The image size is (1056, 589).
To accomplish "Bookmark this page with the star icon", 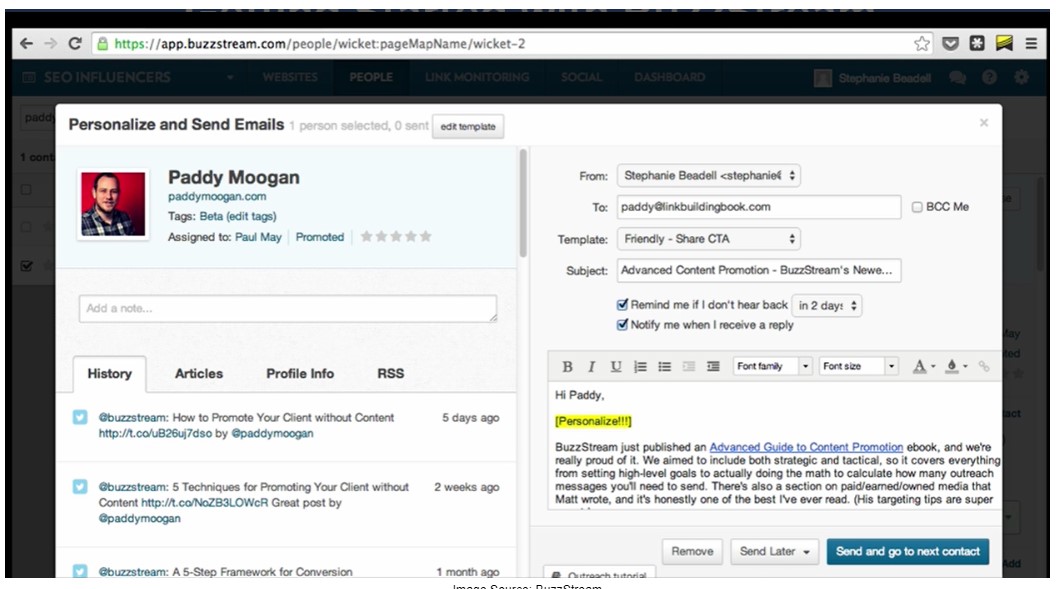I will tap(922, 44).
